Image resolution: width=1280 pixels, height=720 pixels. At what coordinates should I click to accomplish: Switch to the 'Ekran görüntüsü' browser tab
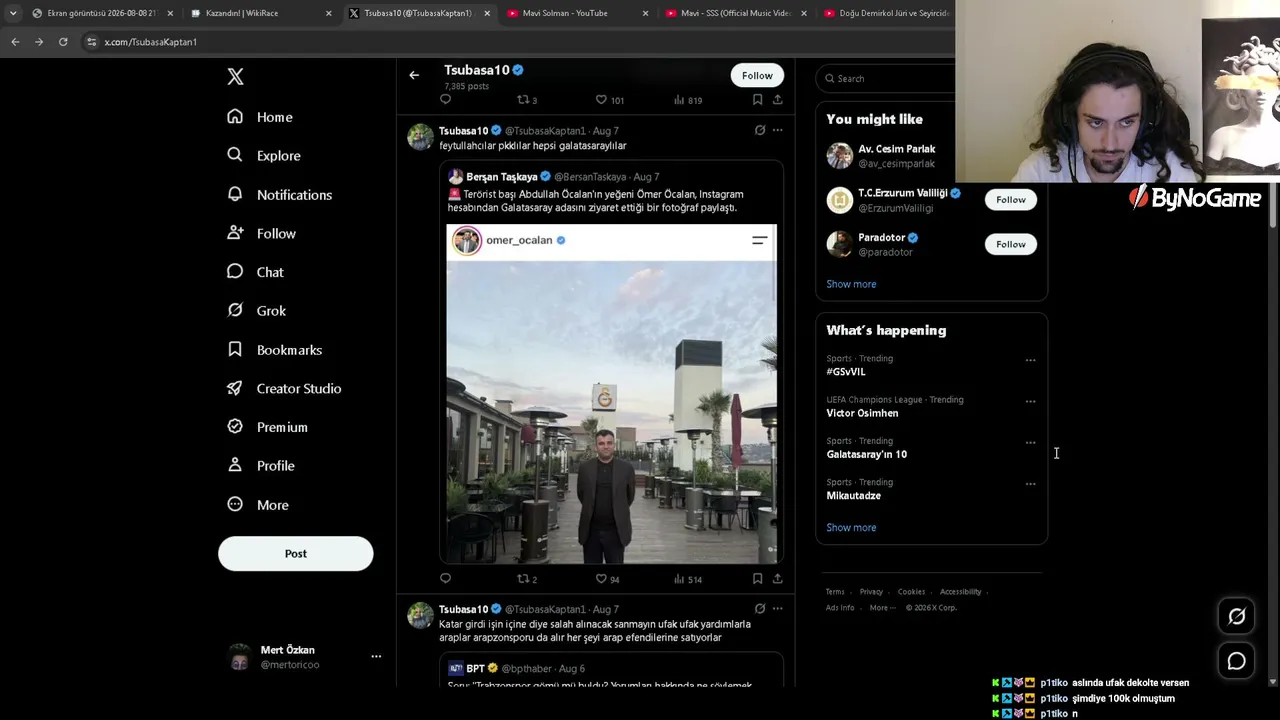click(x=103, y=13)
